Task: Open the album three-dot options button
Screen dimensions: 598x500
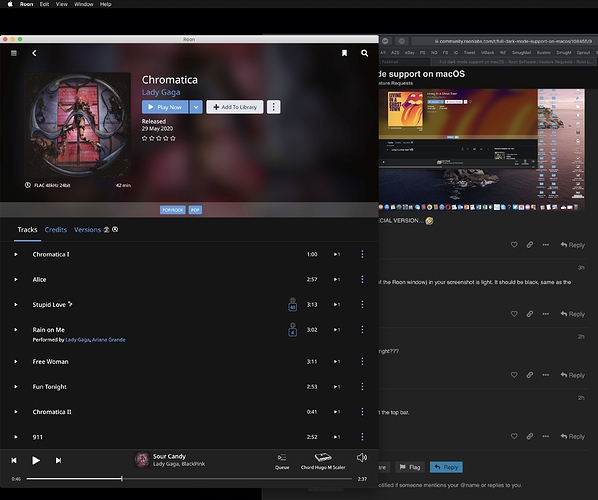Action: tap(273, 107)
